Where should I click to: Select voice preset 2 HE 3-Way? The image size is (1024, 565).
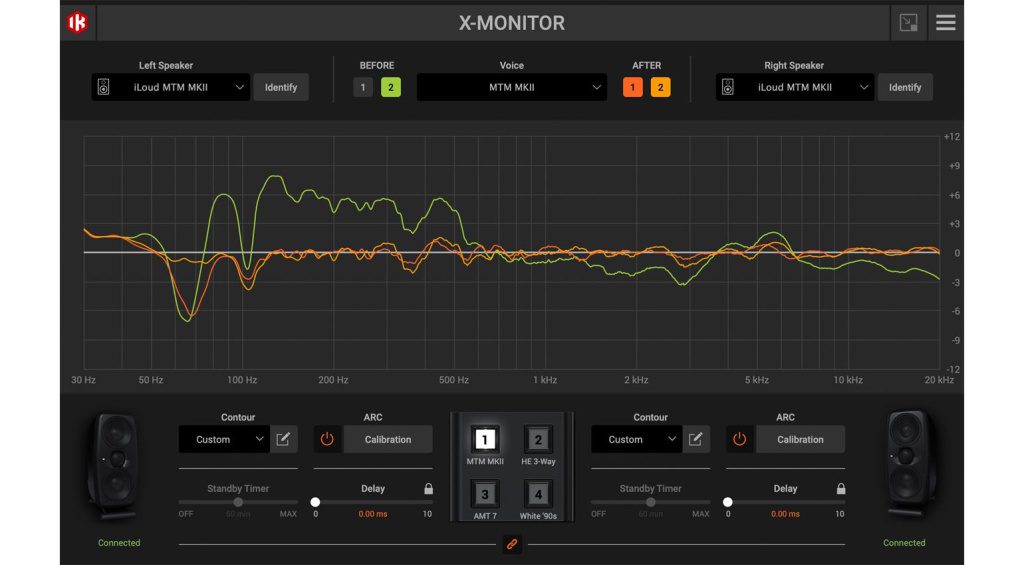coord(538,440)
